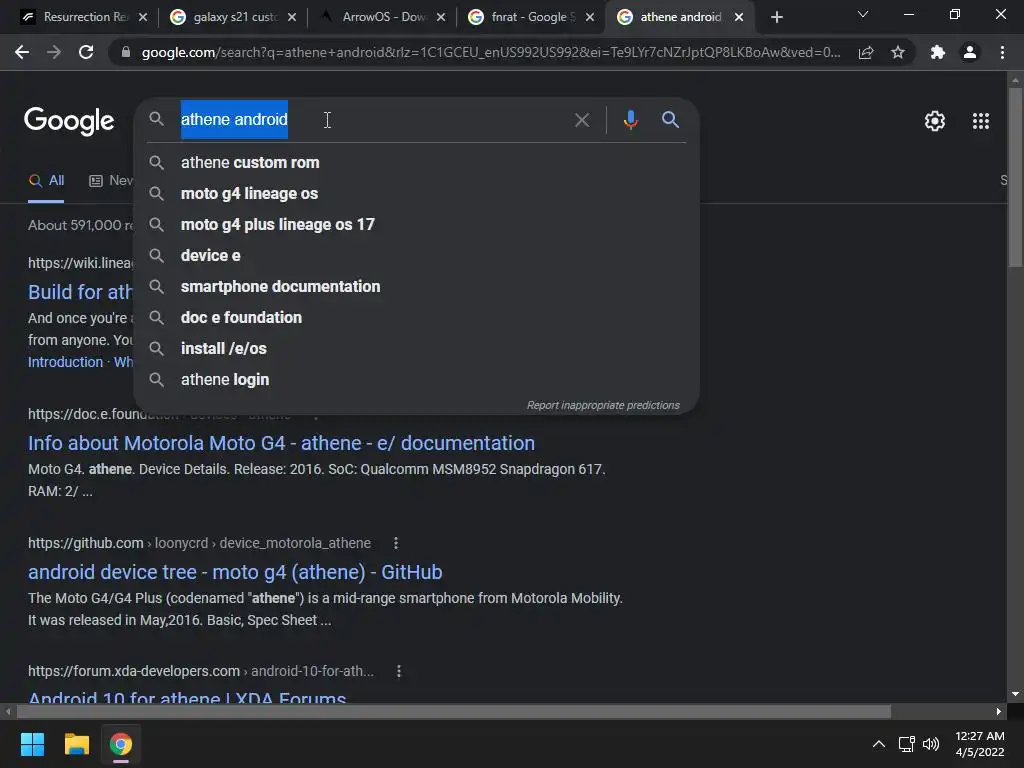Viewport: 1024px width, 768px height.
Task: Open Chrome three-dot menu
Action: [x=1002, y=52]
